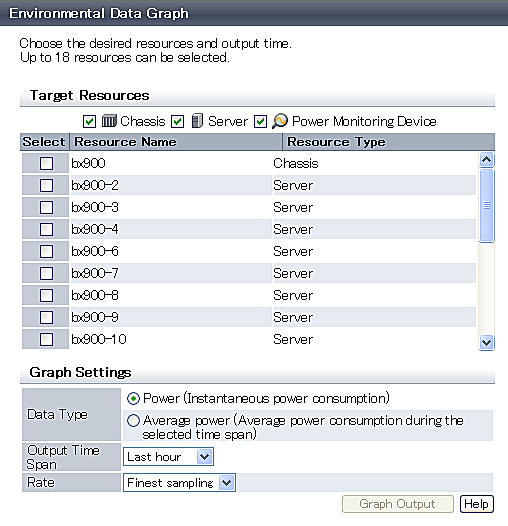508x526 pixels.
Task: Open the Output Time Span dropdown
Action: click(x=168, y=457)
